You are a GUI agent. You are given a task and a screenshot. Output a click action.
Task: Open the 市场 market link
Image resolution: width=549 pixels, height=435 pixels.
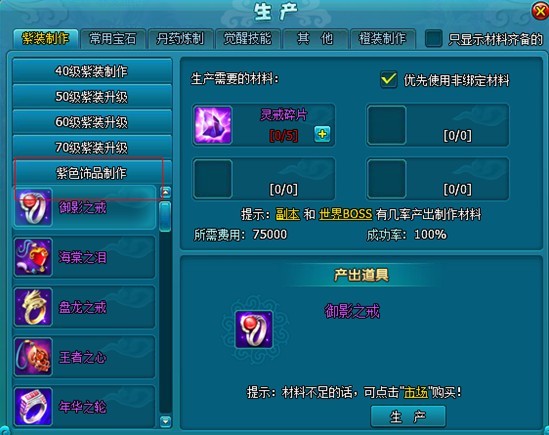pyautogui.click(x=416, y=393)
